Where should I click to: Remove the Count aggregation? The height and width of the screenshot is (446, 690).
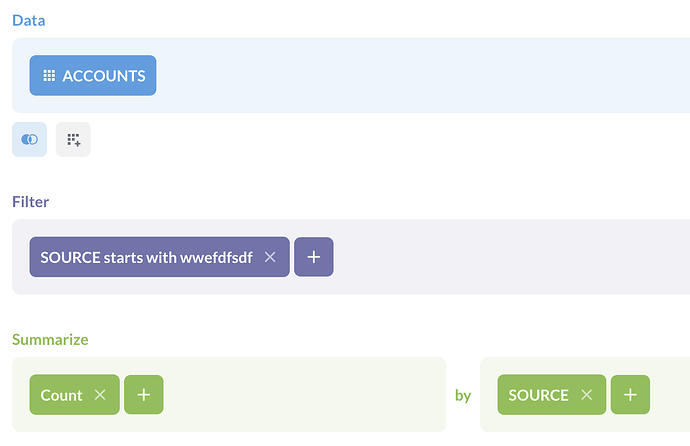pos(100,395)
